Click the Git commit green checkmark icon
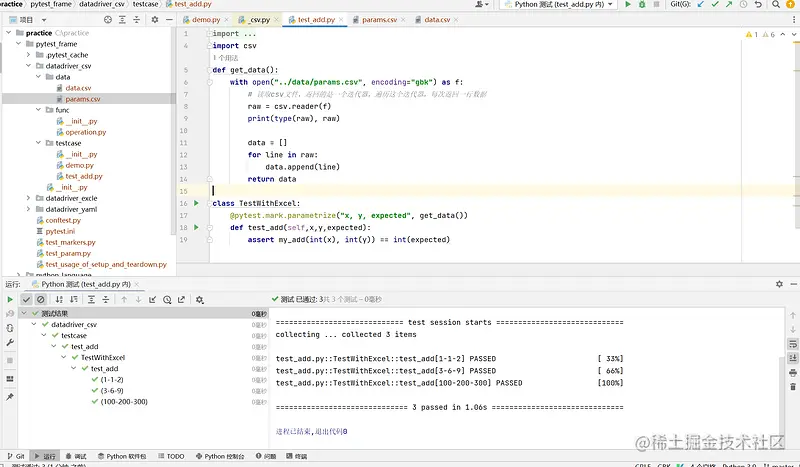 point(715,4)
